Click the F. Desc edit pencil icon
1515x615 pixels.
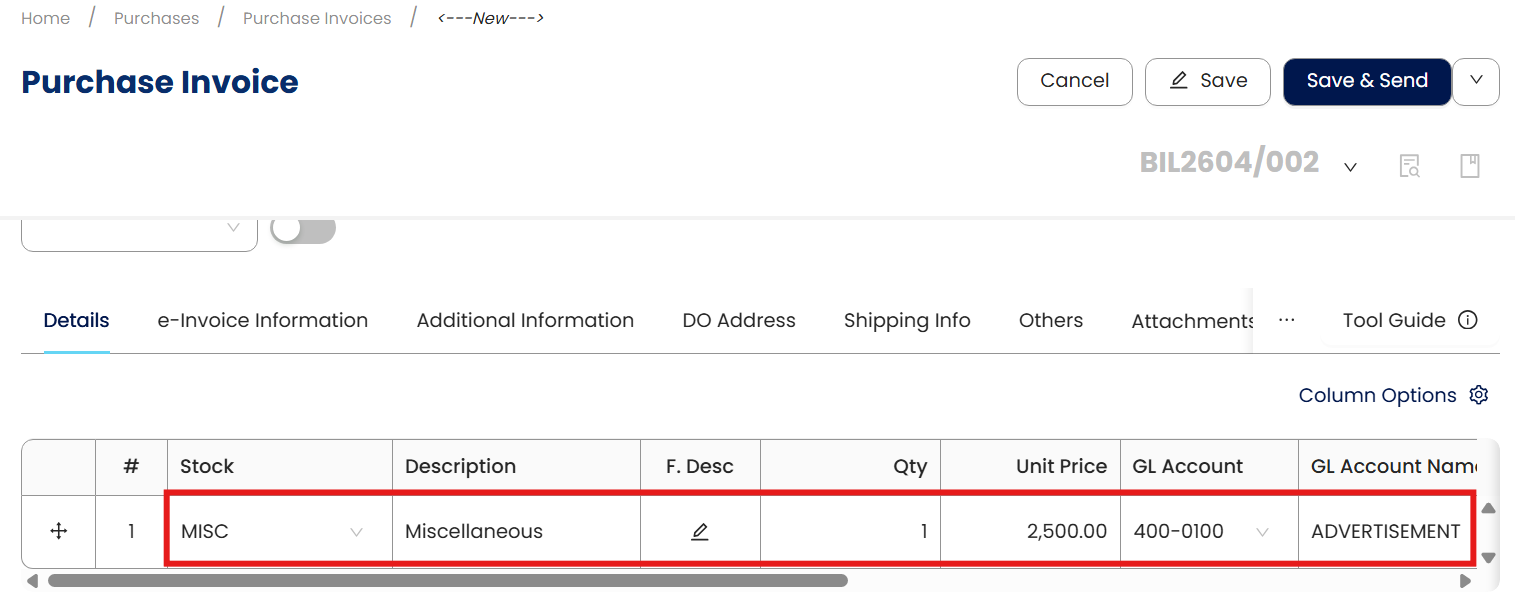click(700, 531)
